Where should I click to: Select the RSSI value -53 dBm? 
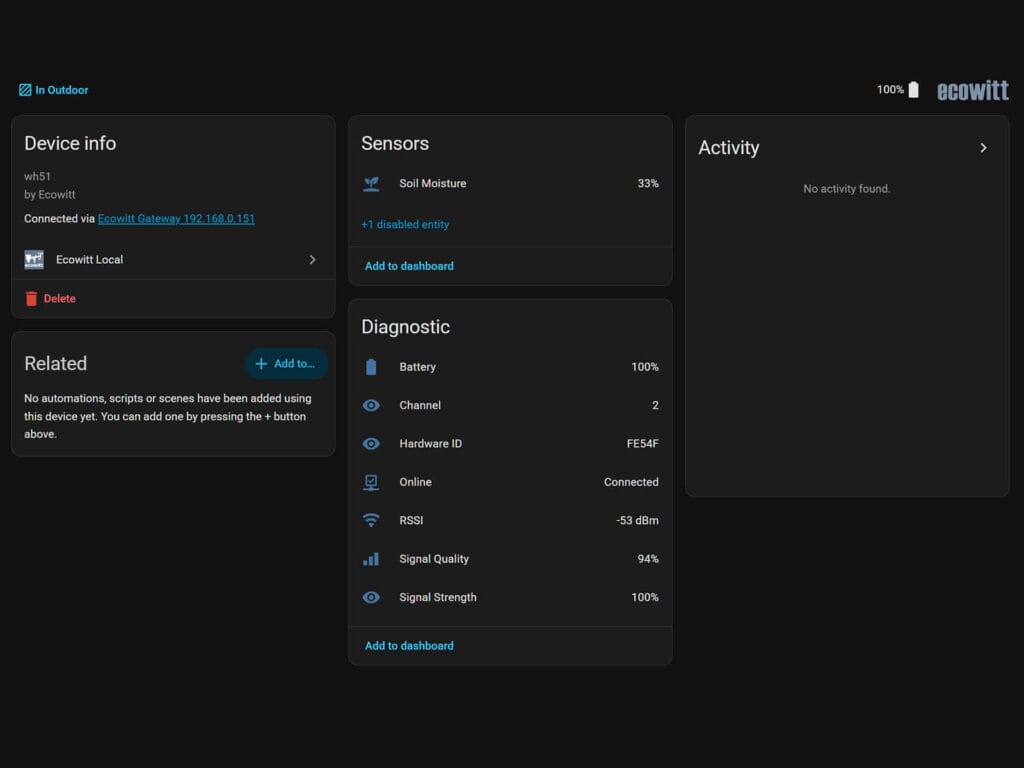pyautogui.click(x=637, y=520)
